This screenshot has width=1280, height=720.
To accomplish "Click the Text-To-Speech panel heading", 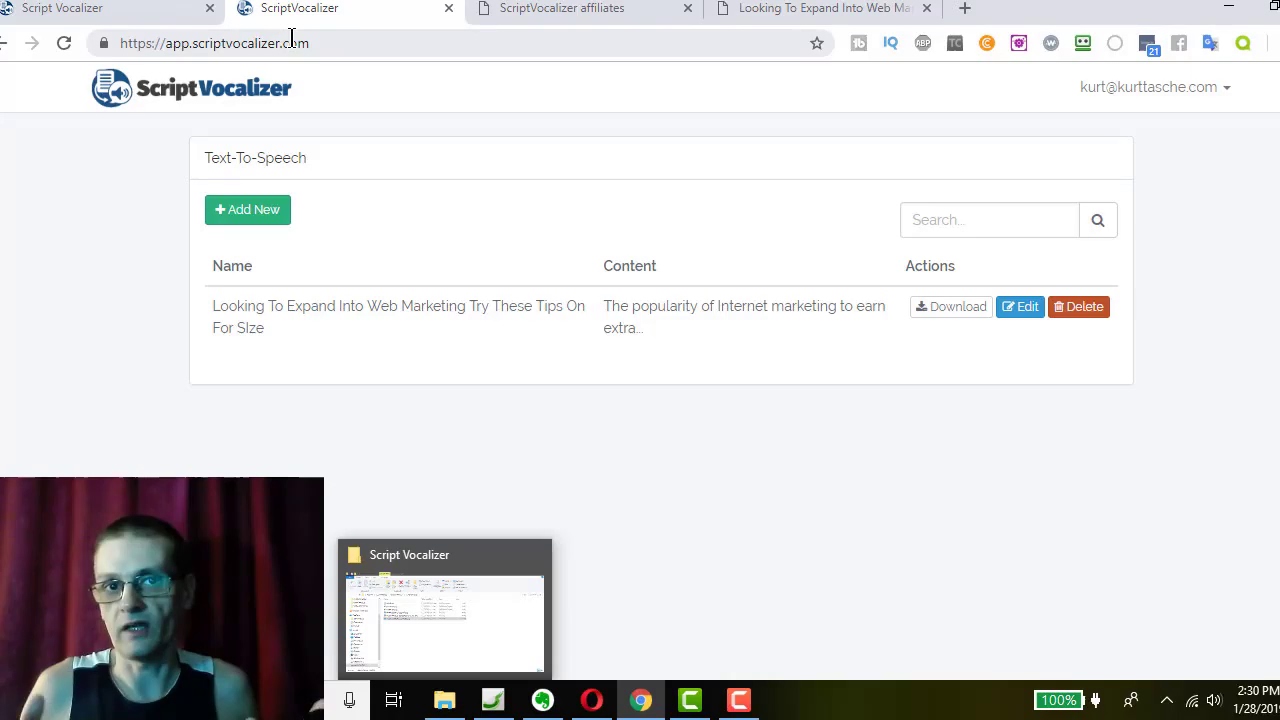I will click(x=255, y=158).
